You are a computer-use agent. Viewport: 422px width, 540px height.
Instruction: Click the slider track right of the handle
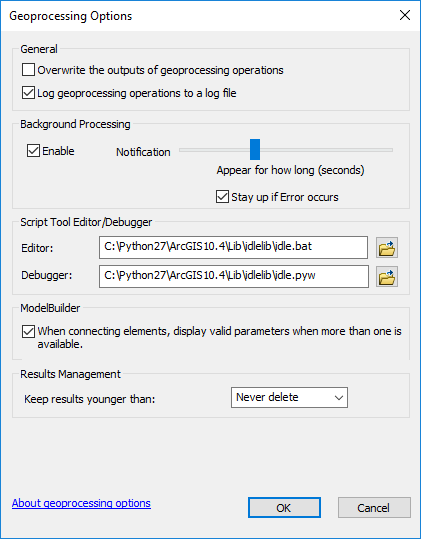[326, 150]
